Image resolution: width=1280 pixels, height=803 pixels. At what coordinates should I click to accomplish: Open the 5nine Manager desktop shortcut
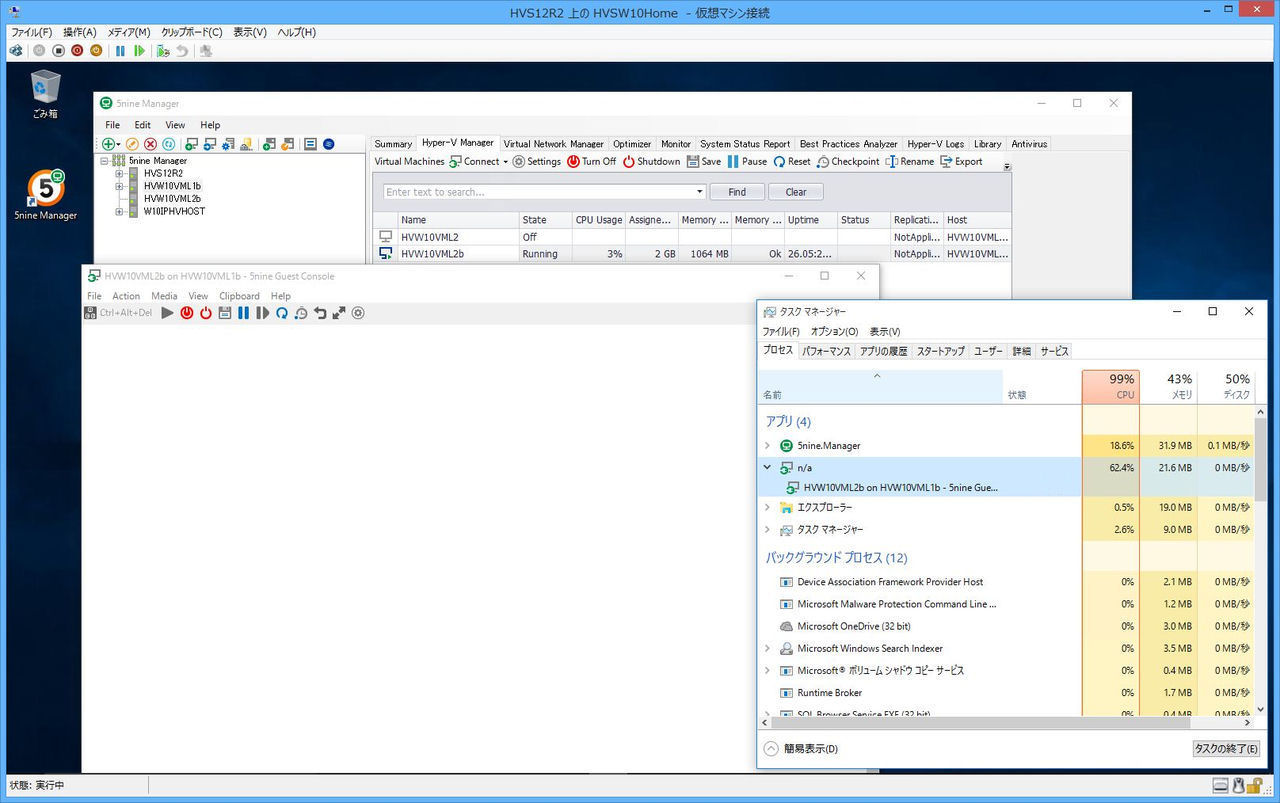coord(45,194)
